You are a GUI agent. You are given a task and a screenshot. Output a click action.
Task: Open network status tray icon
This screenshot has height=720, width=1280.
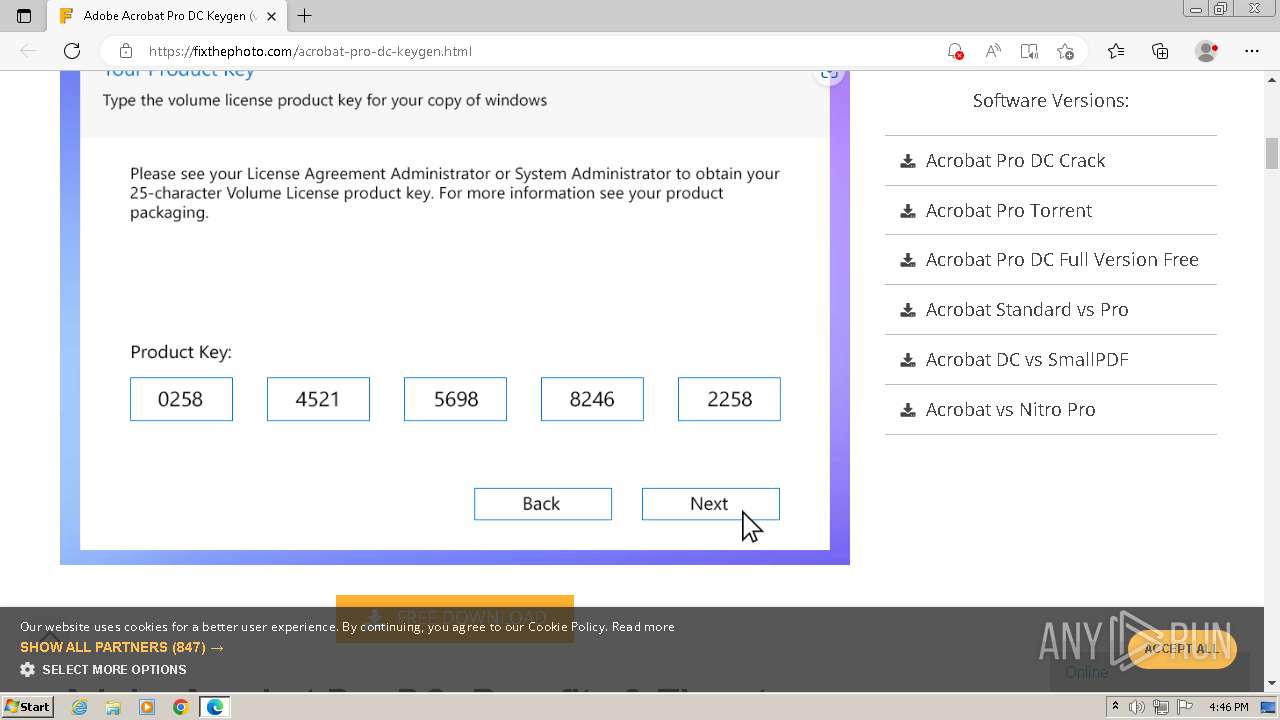(x=1160, y=707)
